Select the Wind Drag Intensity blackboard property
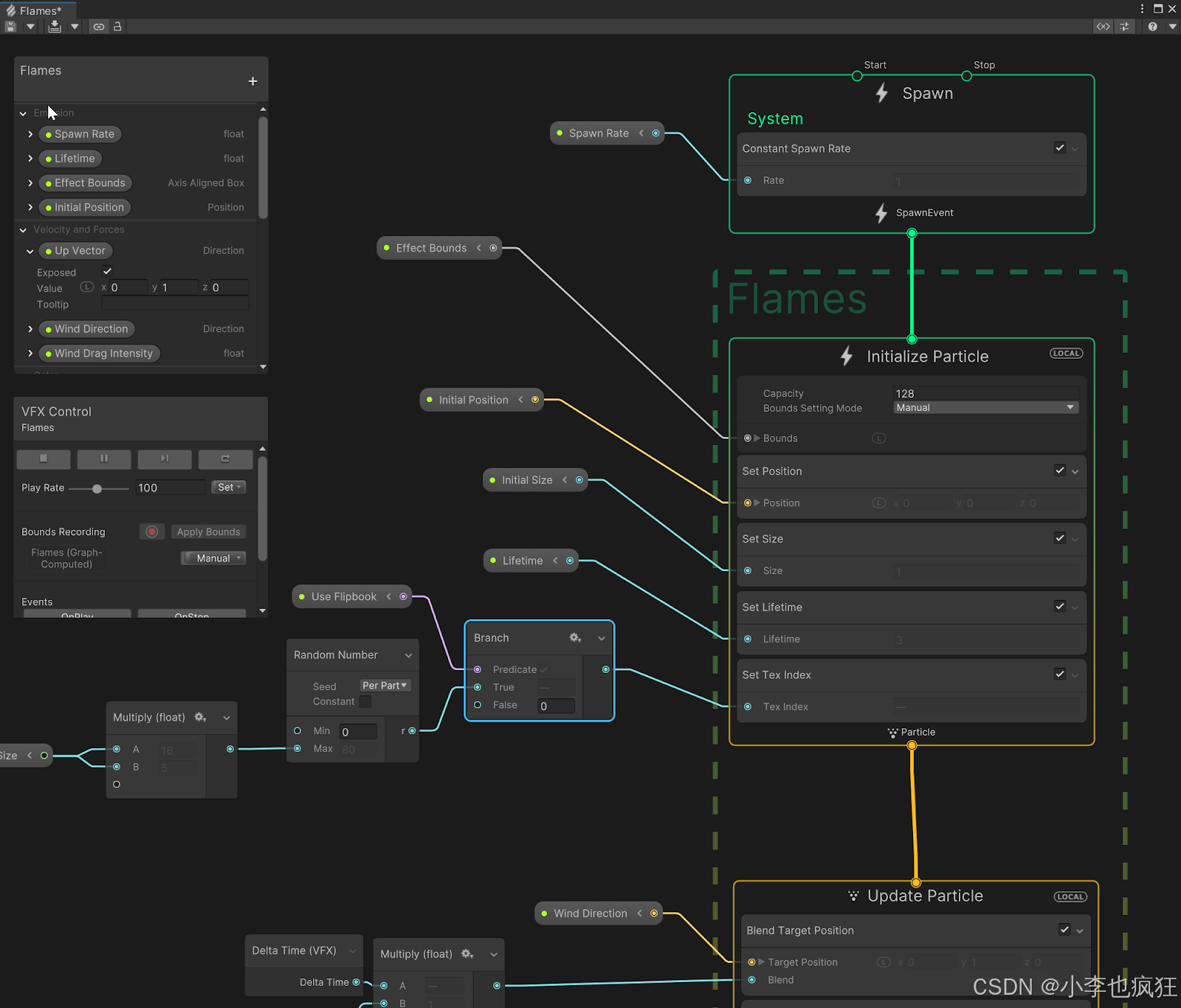This screenshot has height=1008, width=1181. point(99,353)
